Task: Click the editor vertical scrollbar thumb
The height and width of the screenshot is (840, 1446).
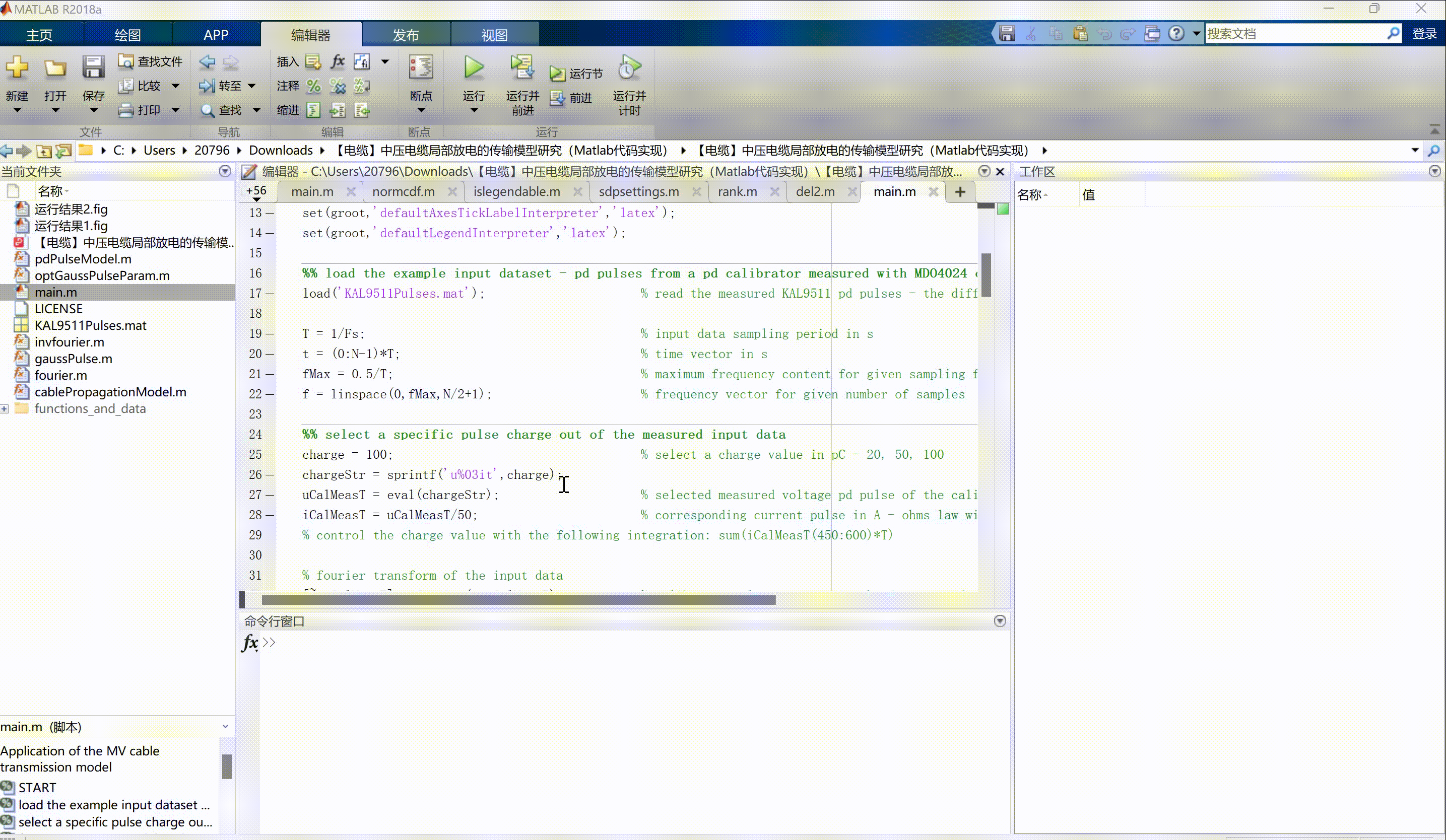Action: [986, 275]
